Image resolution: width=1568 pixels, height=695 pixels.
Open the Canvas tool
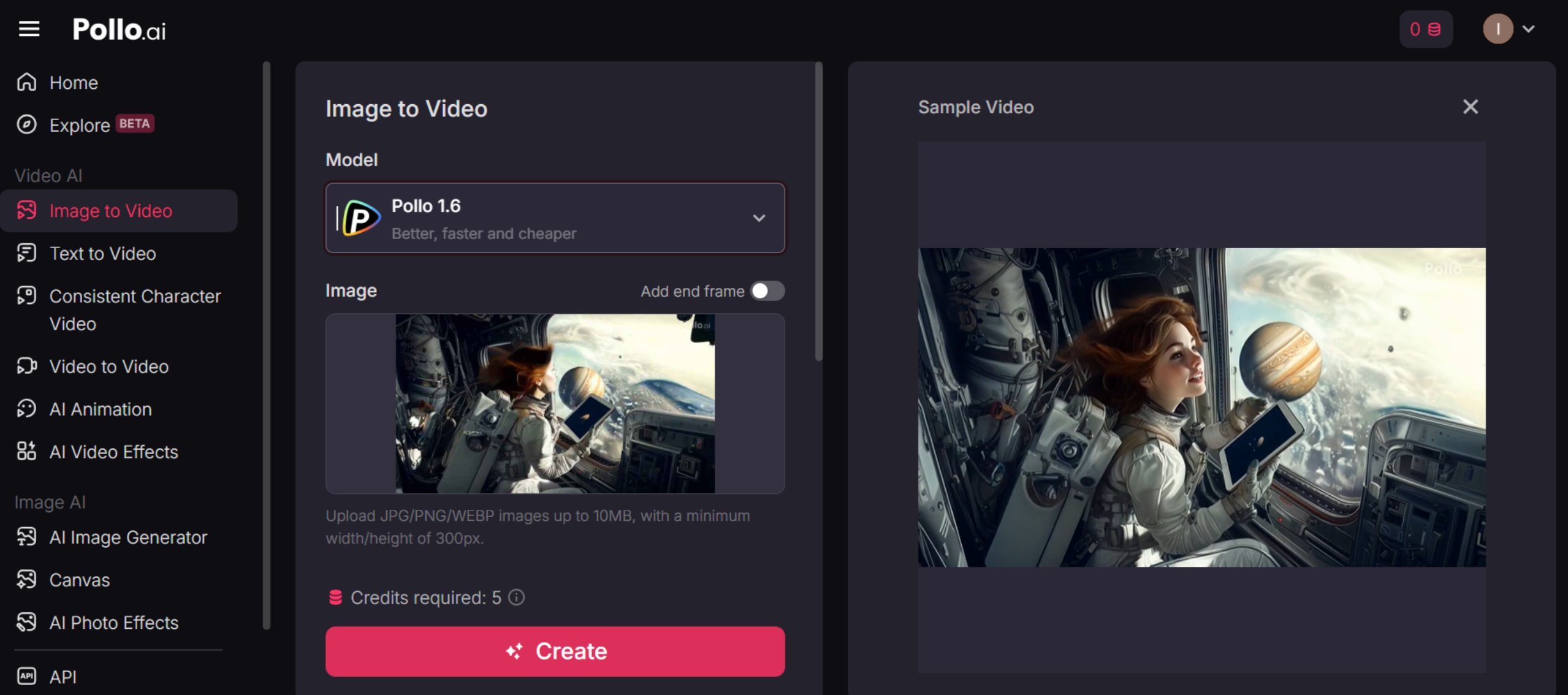click(x=79, y=580)
